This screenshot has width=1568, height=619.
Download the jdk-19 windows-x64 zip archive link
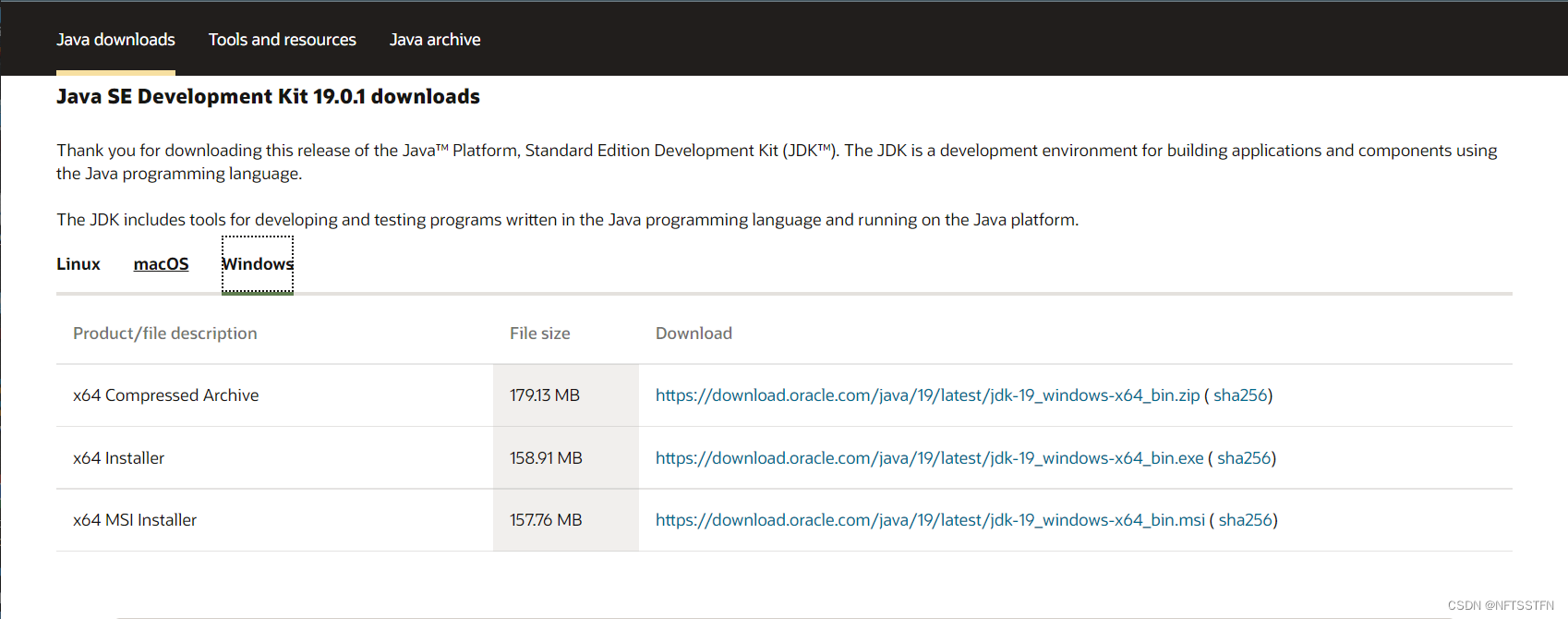tap(927, 395)
